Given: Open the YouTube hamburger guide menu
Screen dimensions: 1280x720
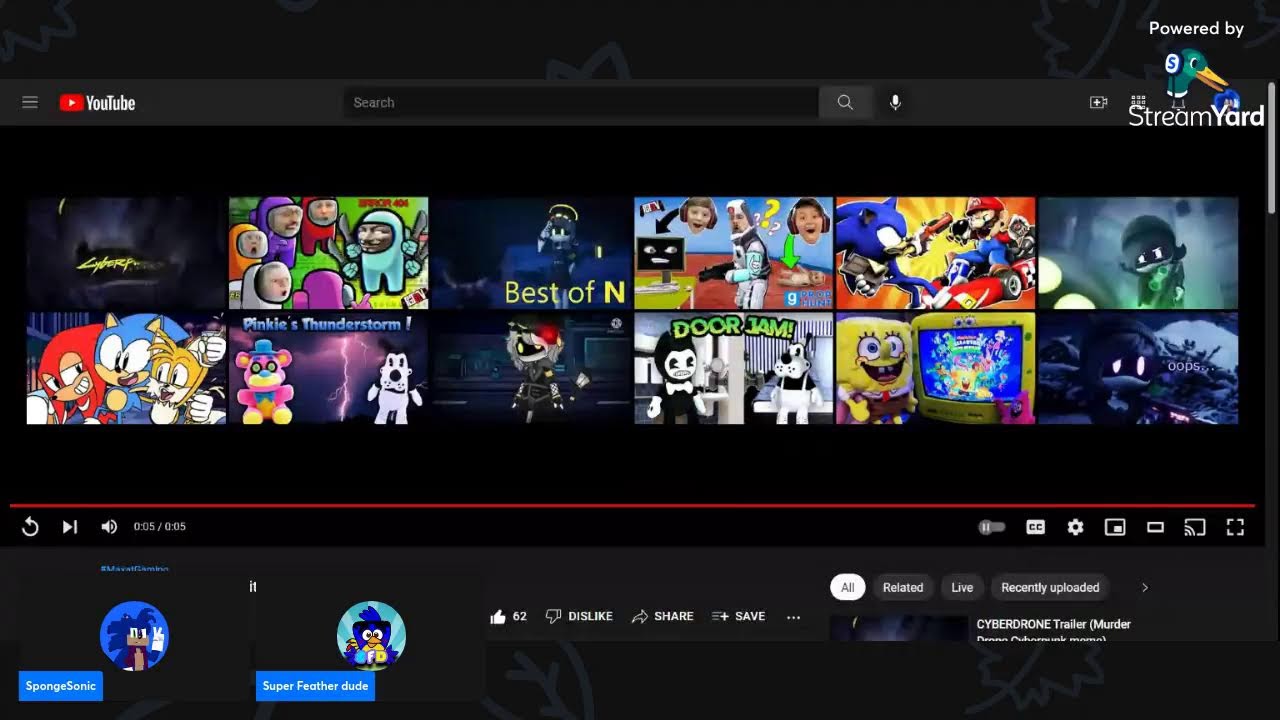Looking at the screenshot, I should point(30,103).
